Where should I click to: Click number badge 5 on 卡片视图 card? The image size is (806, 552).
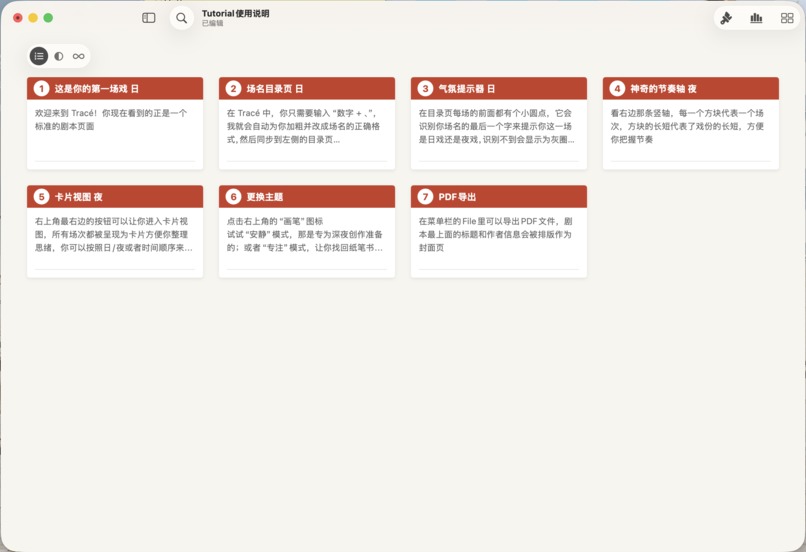(x=42, y=196)
